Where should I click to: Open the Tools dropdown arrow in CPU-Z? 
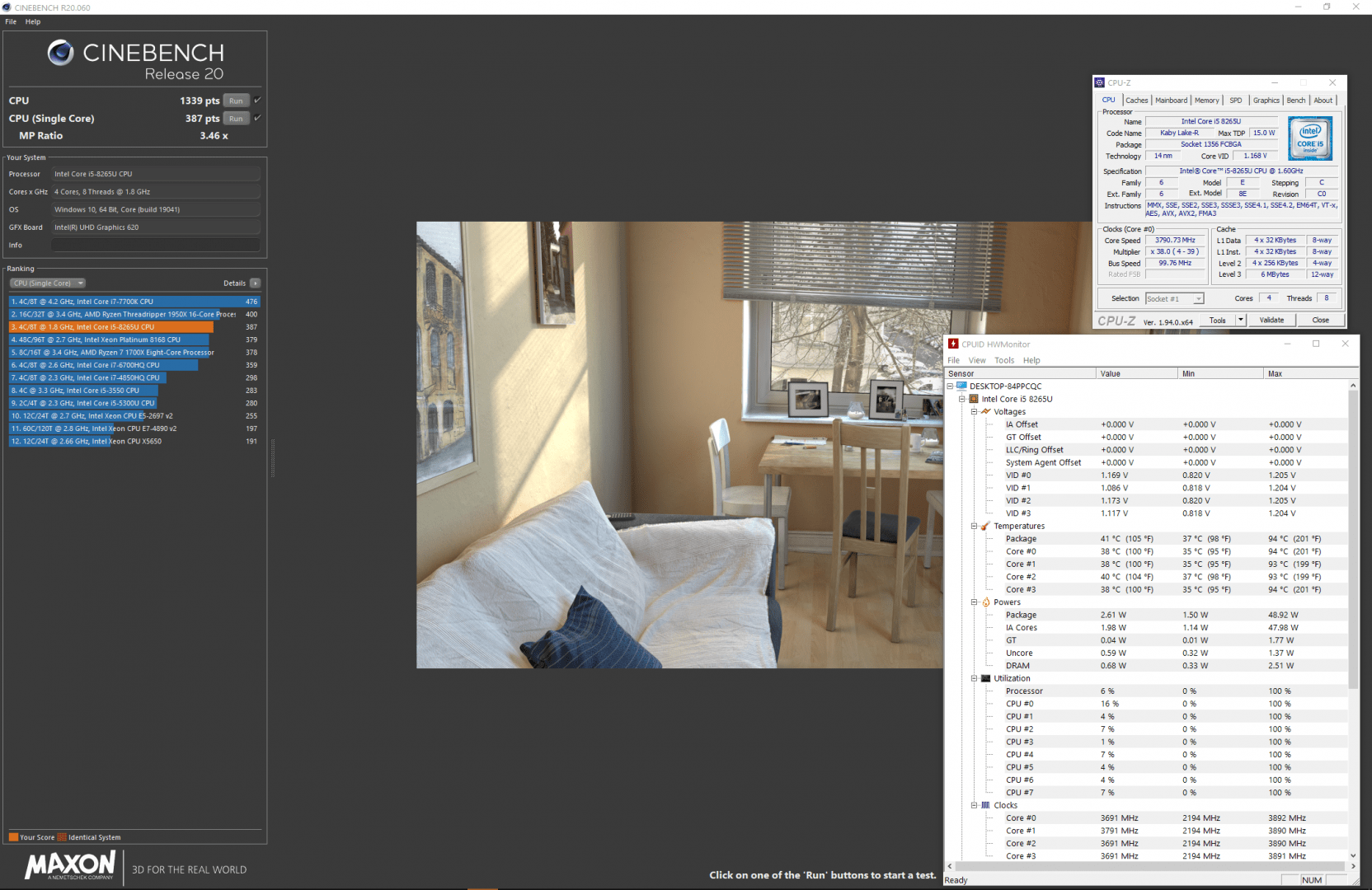tap(1240, 320)
